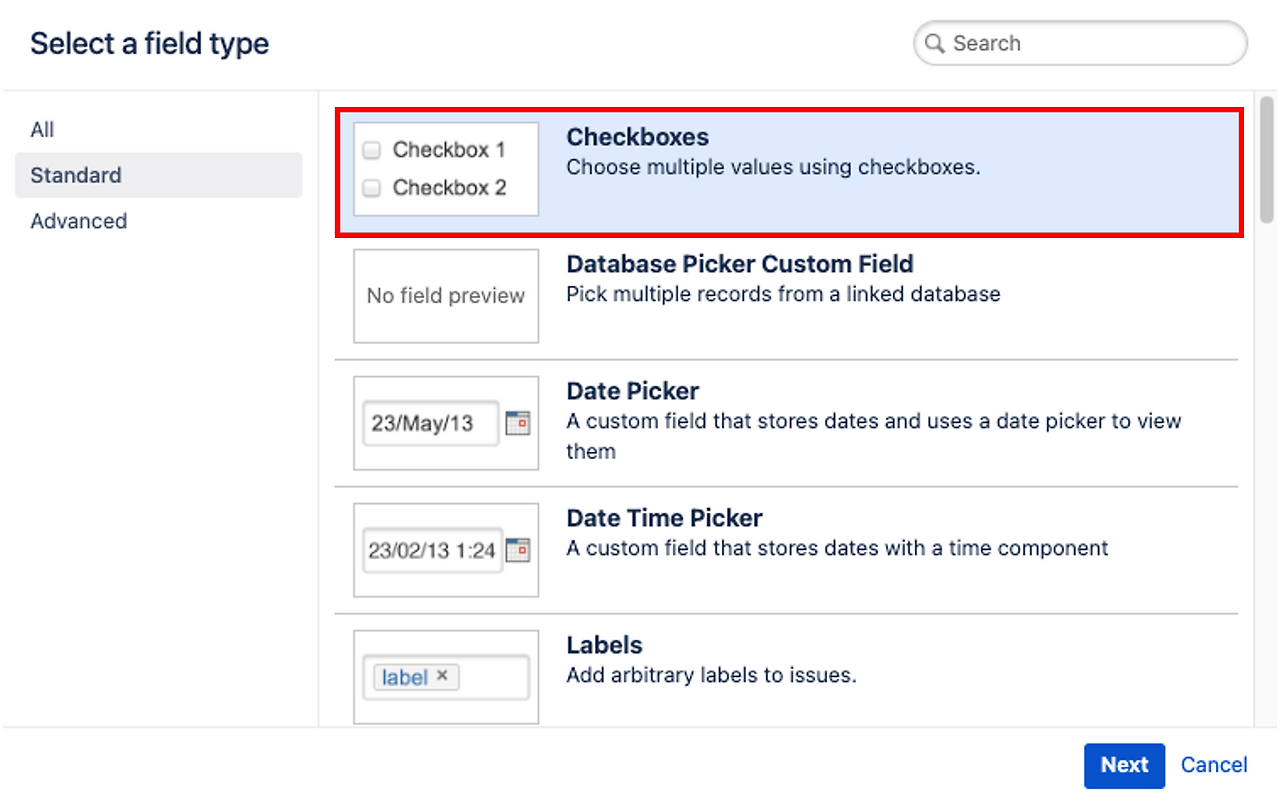The width and height of the screenshot is (1280, 805).
Task: Choose the Labels field type
Action: pyautogui.click(x=604, y=646)
